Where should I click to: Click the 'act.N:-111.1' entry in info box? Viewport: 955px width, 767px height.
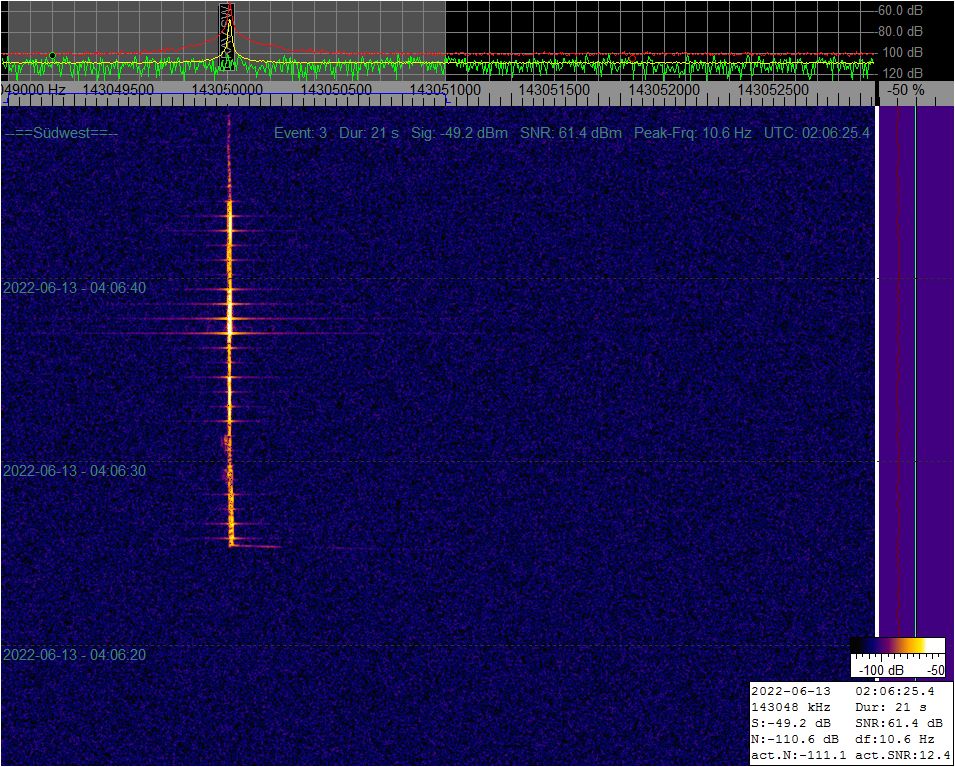(x=798, y=756)
